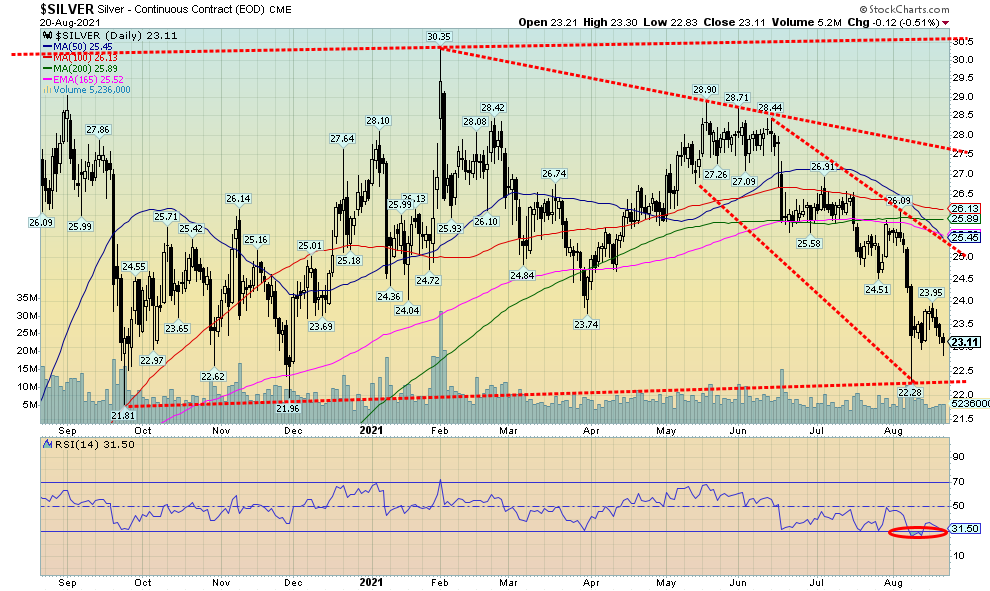Click the blue MA(50) legend line marker
This screenshot has width=990, height=591.
[48, 45]
